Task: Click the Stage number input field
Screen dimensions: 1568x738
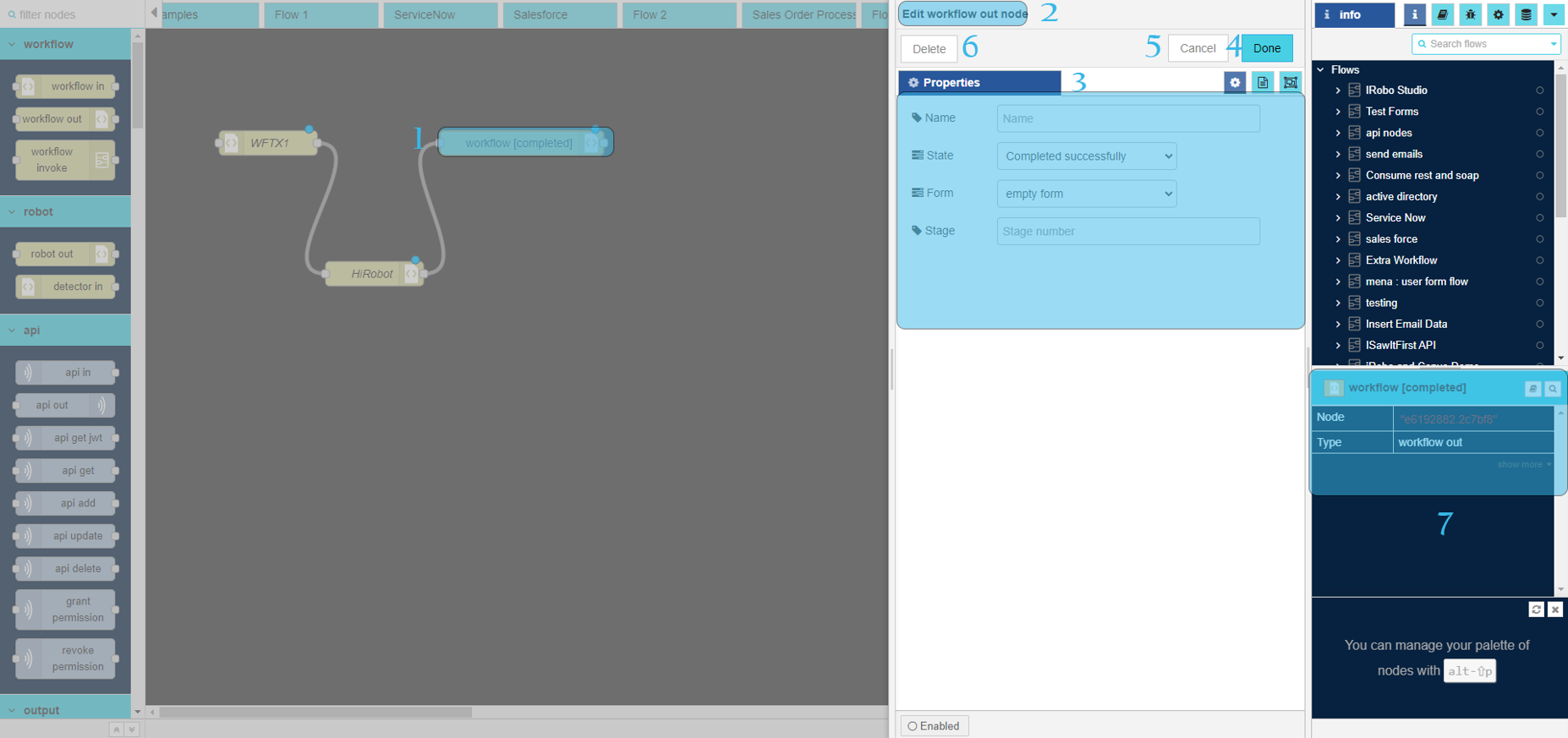Action: tap(1127, 232)
